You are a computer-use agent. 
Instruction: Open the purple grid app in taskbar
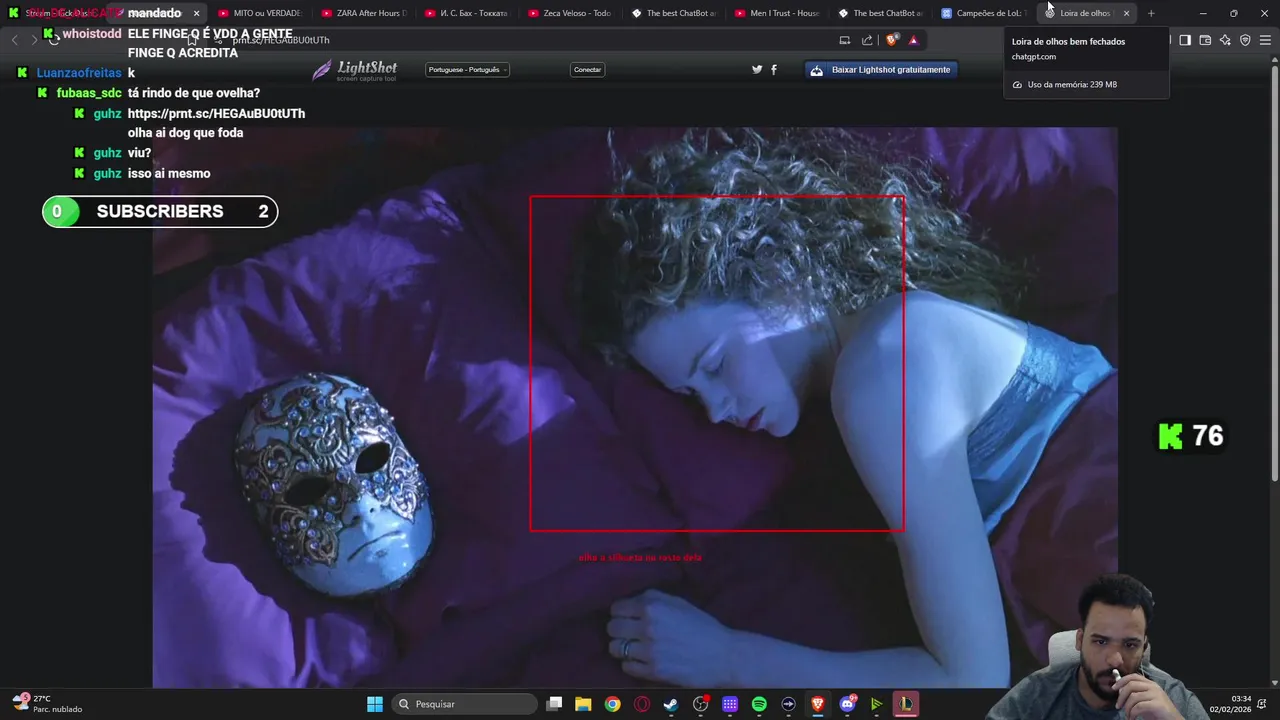730,704
